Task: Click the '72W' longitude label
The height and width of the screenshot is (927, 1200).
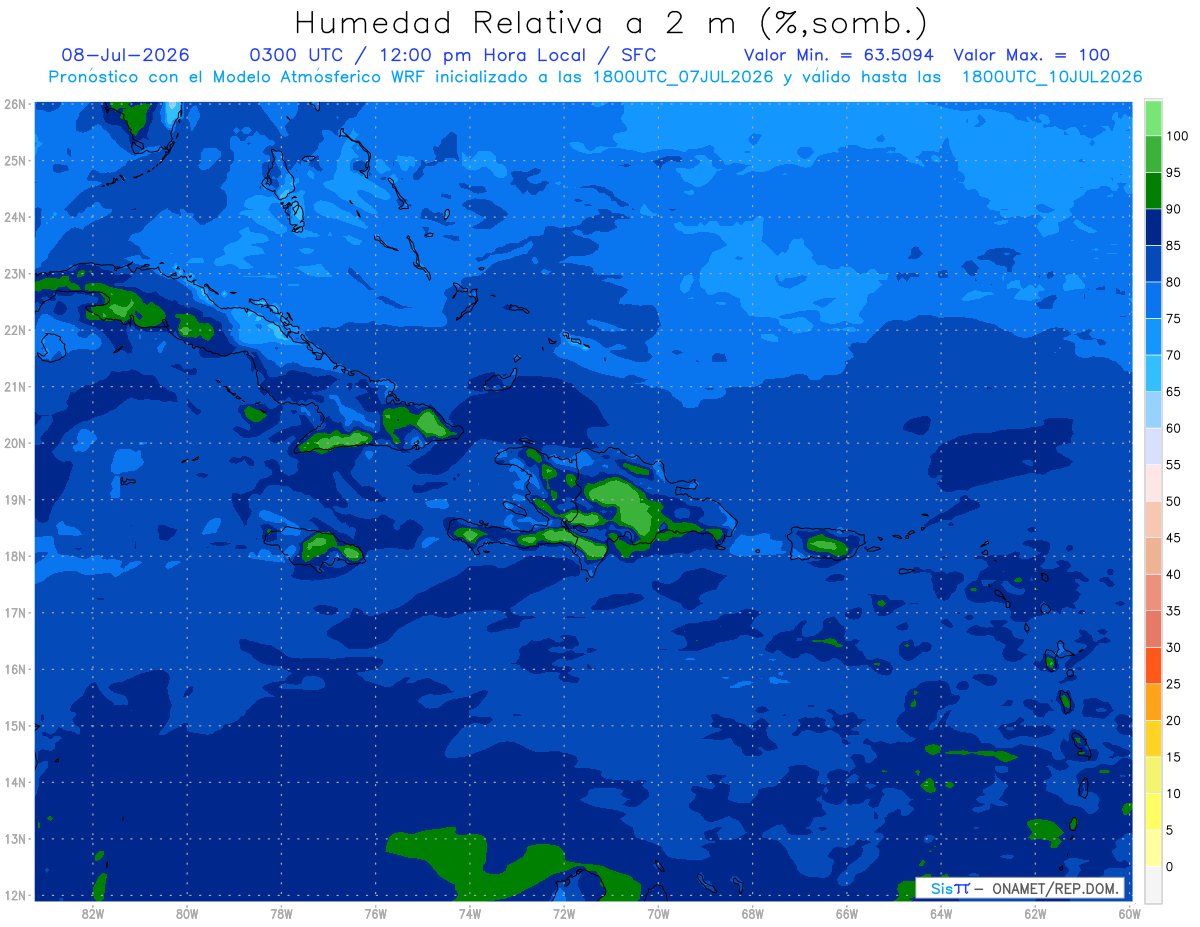Action: 564,913
